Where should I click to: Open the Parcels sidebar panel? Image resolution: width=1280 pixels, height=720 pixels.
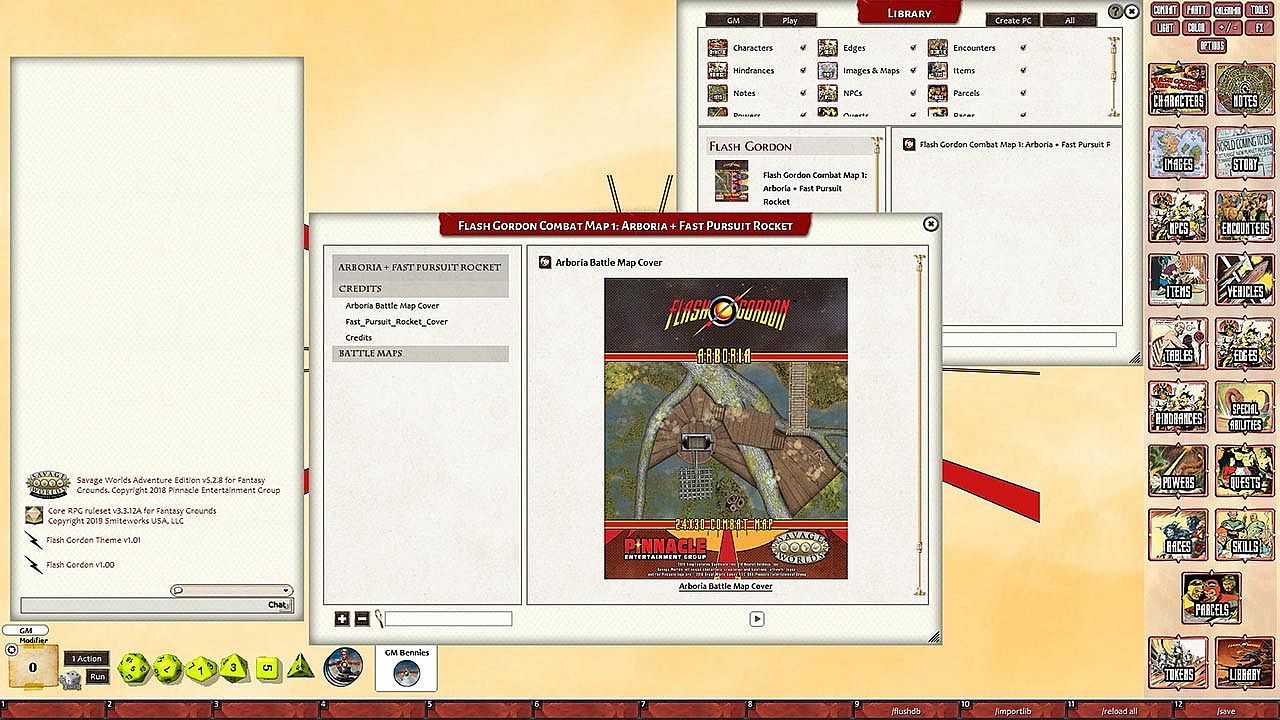[1211, 599]
